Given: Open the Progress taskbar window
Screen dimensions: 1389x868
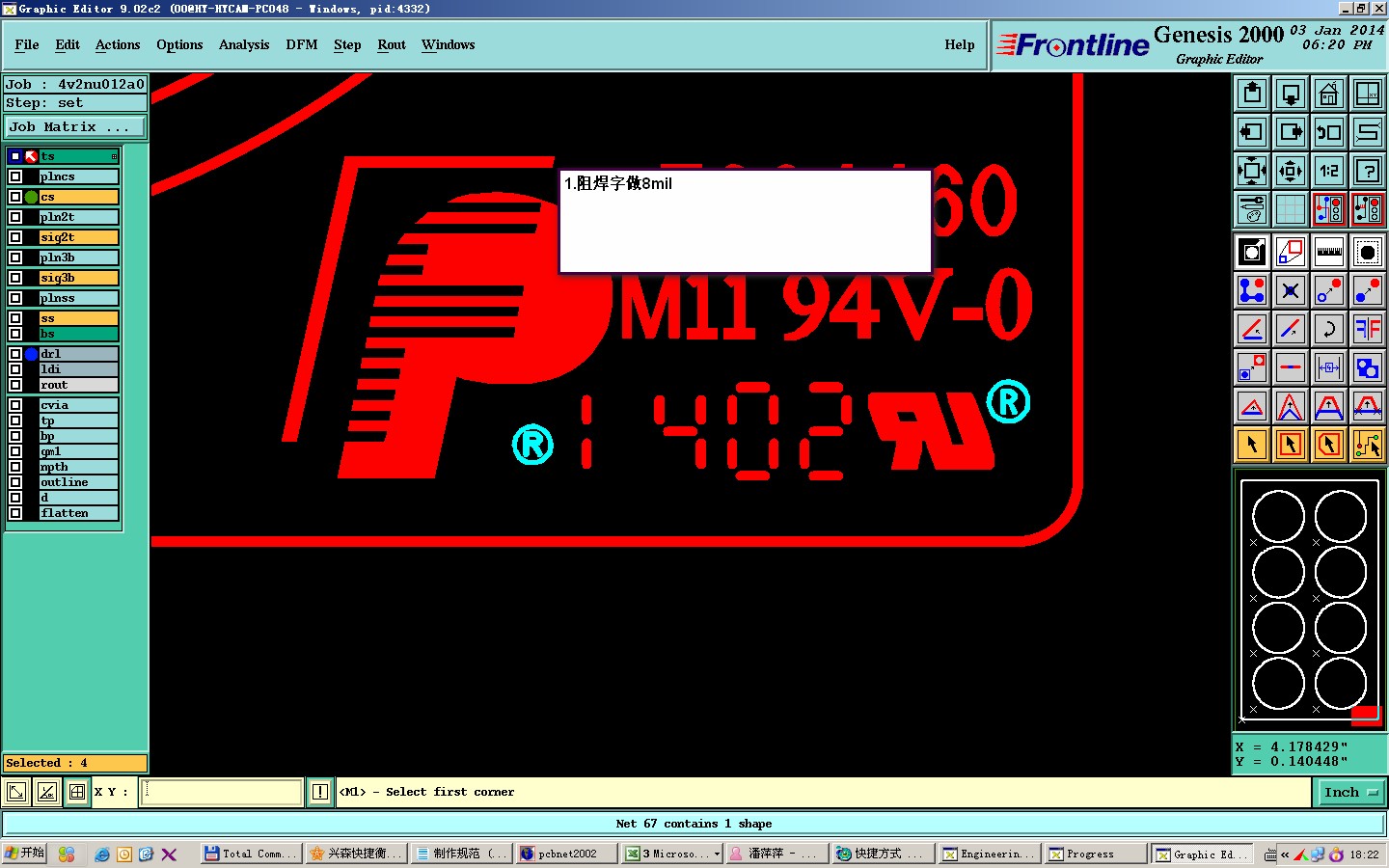Looking at the screenshot, I should click(x=1096, y=854).
